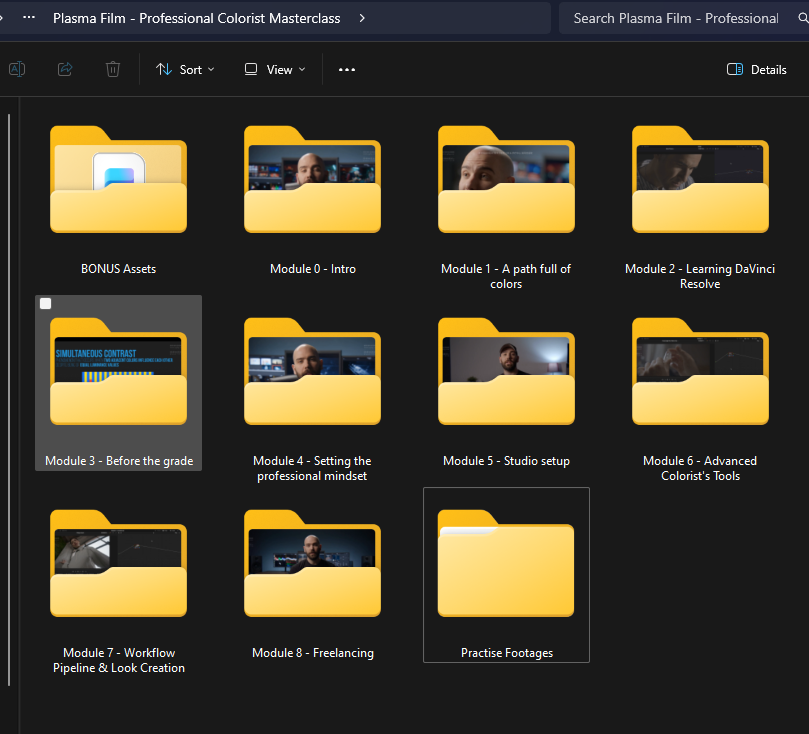The width and height of the screenshot is (809, 734).
Task: Click the Module 8 - Freelancing label
Action: [x=312, y=653]
